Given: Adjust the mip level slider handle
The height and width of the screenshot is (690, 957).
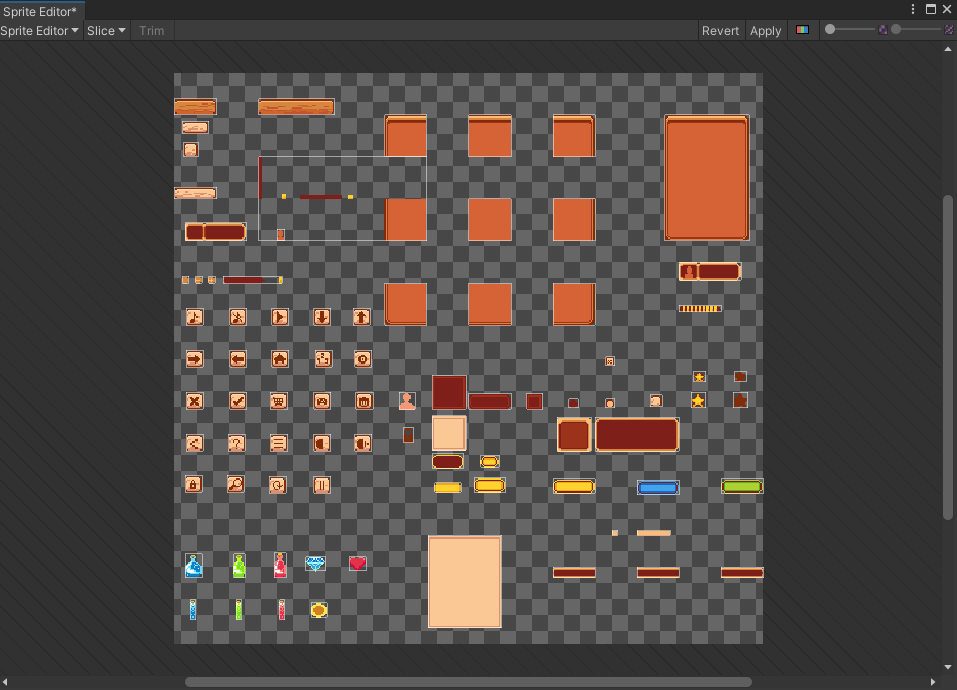Looking at the screenshot, I should 896,29.
